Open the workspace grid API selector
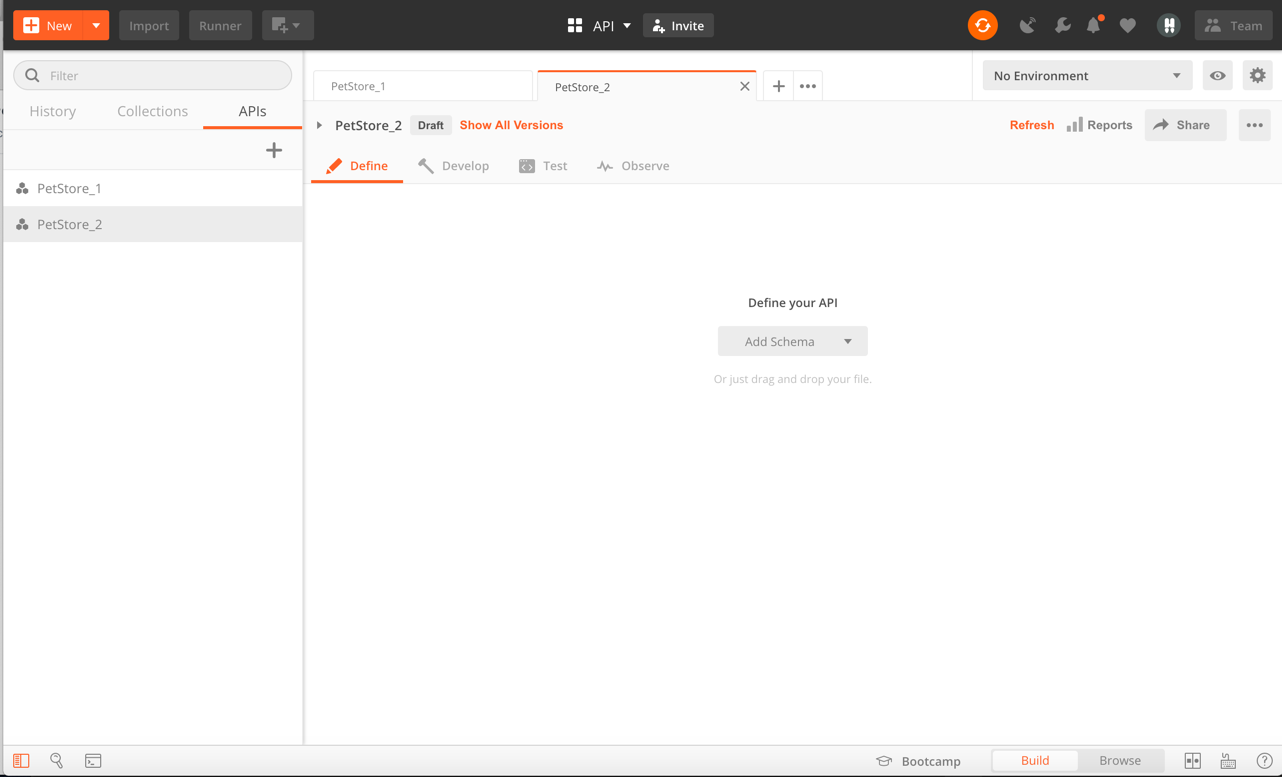 [599, 26]
